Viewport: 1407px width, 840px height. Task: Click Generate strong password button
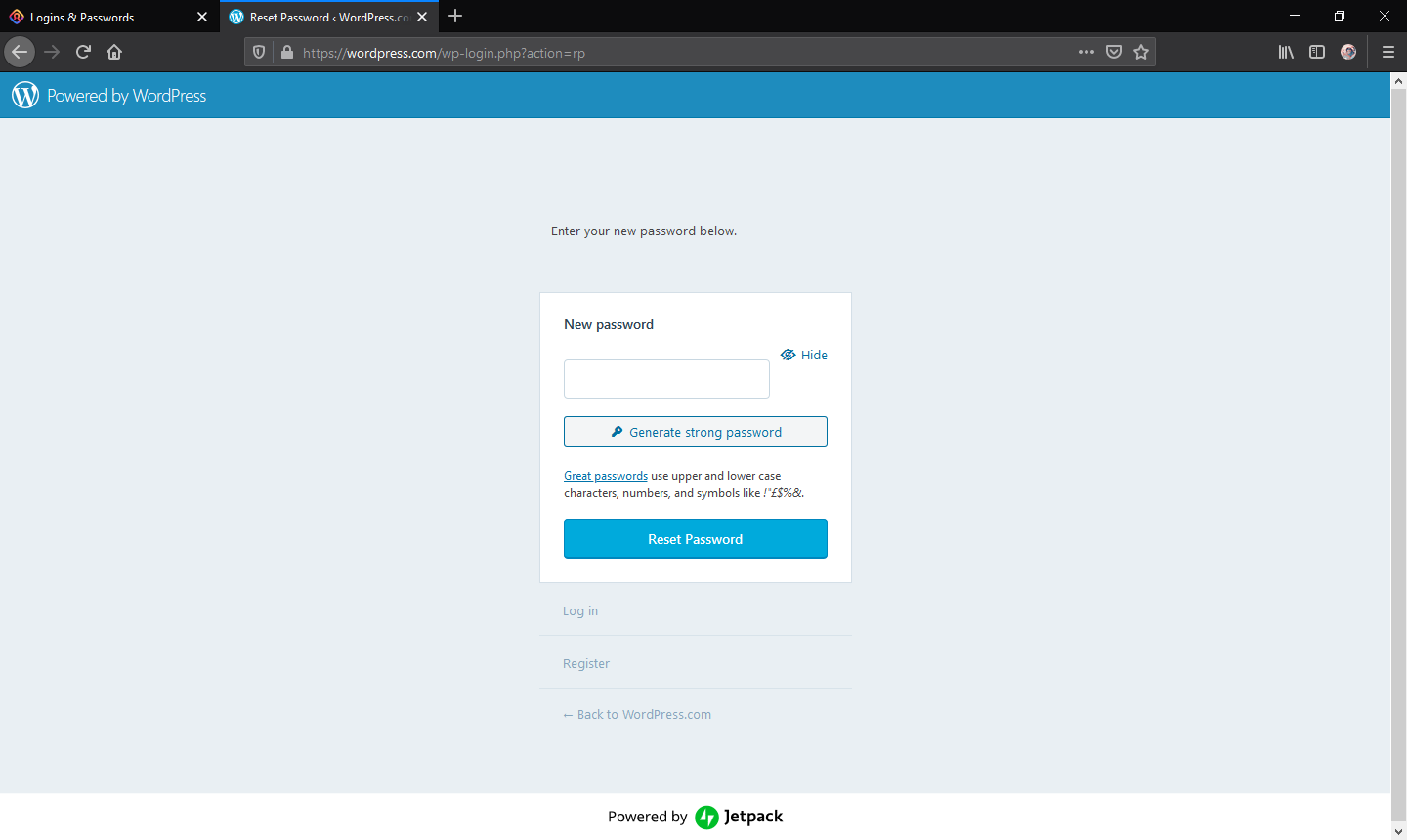[696, 432]
